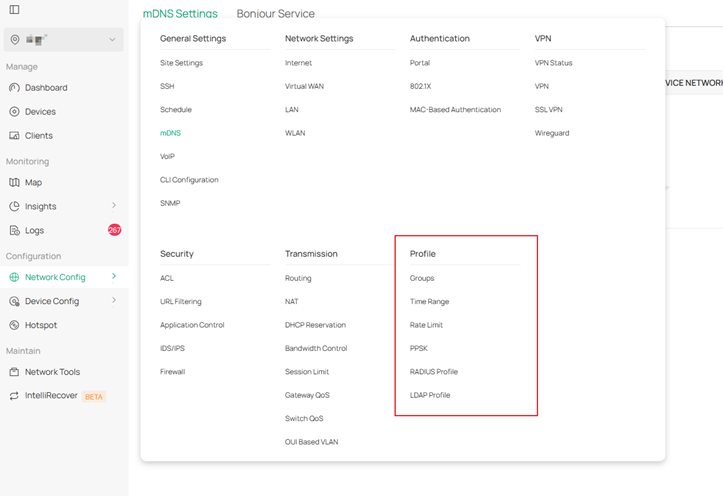The image size is (723, 496).
Task: Open the Schedule settings link
Action: tap(176, 110)
